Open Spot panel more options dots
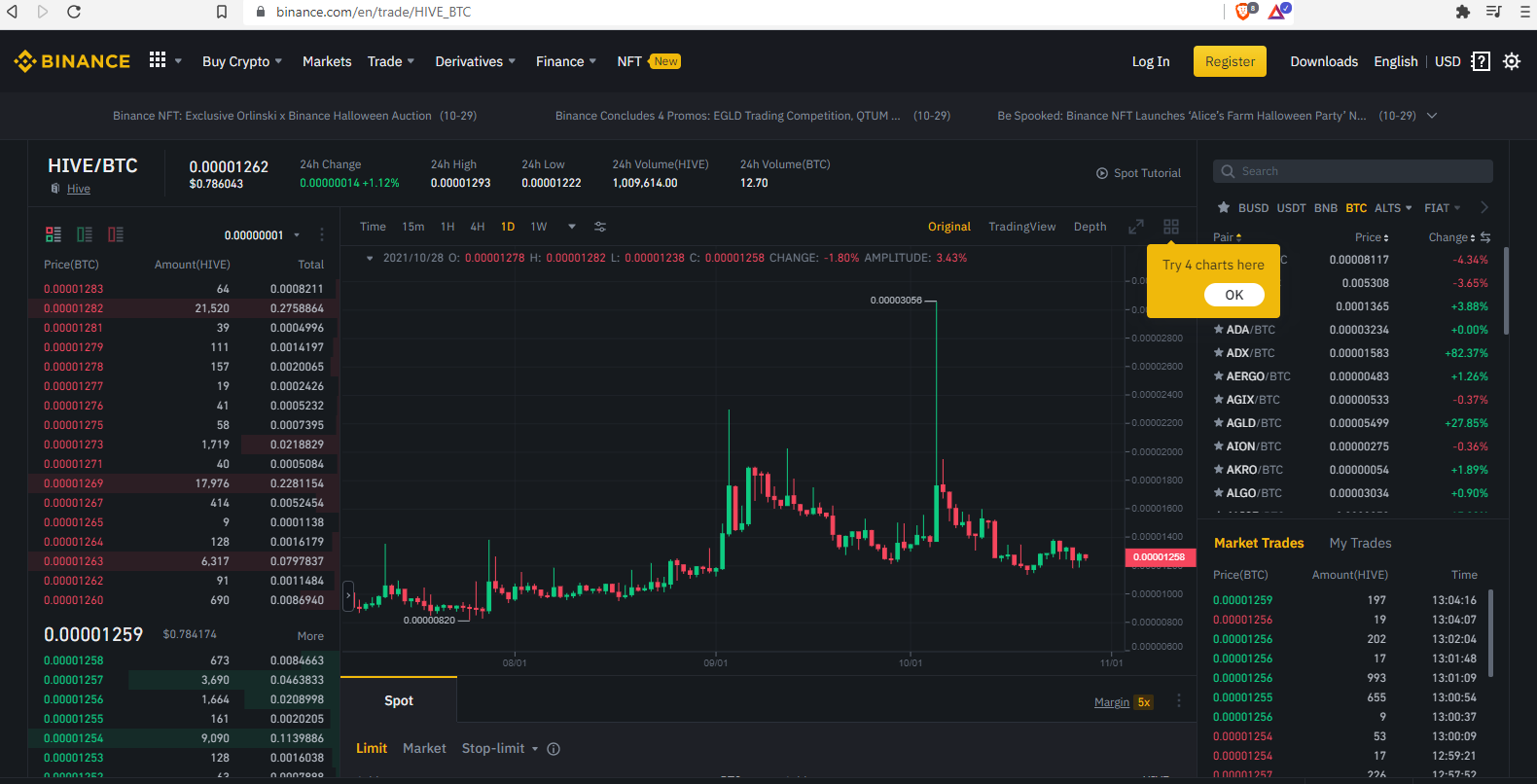The width and height of the screenshot is (1537, 784). (1179, 701)
